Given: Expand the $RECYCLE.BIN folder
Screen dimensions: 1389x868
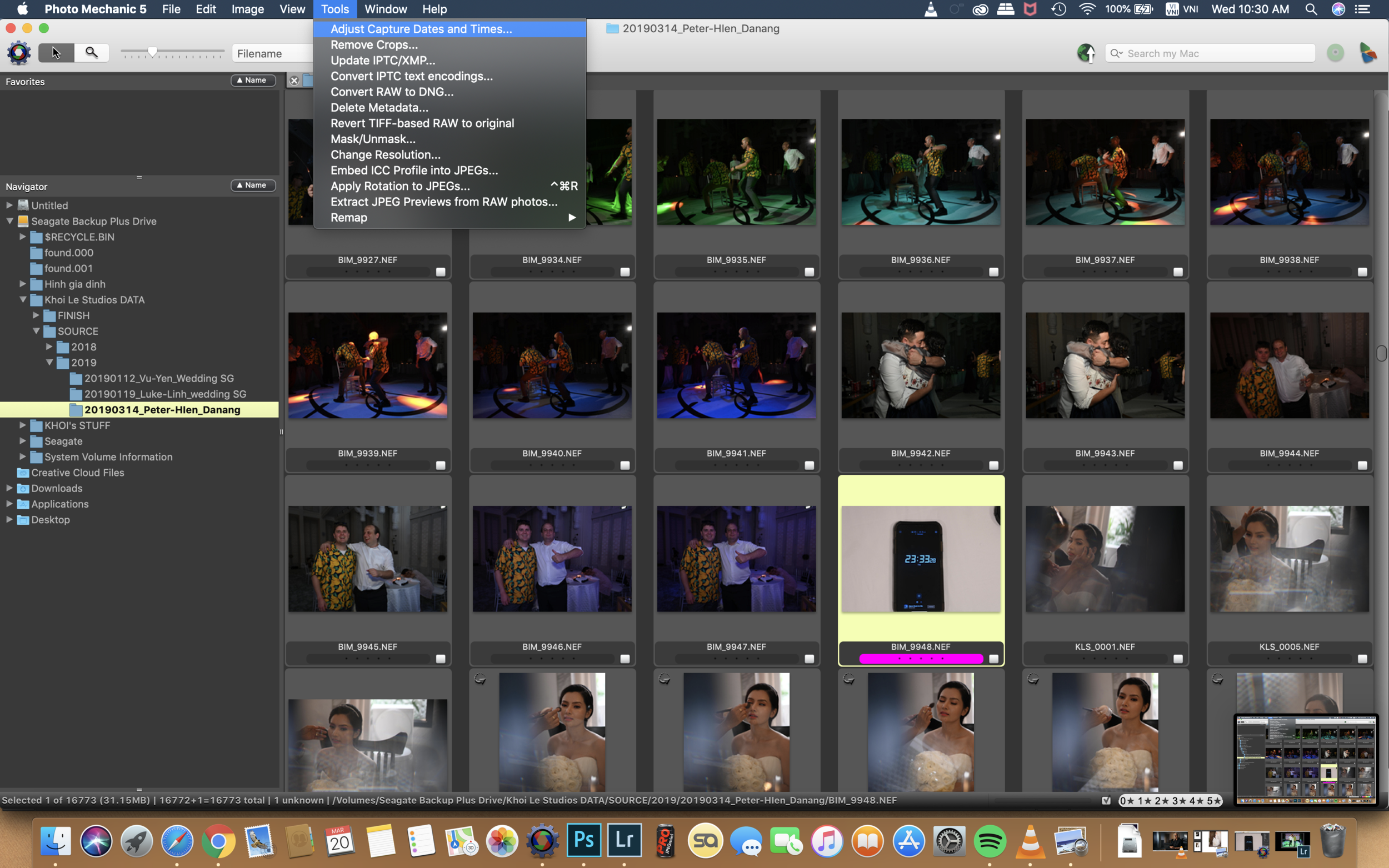Looking at the screenshot, I should coord(22,237).
